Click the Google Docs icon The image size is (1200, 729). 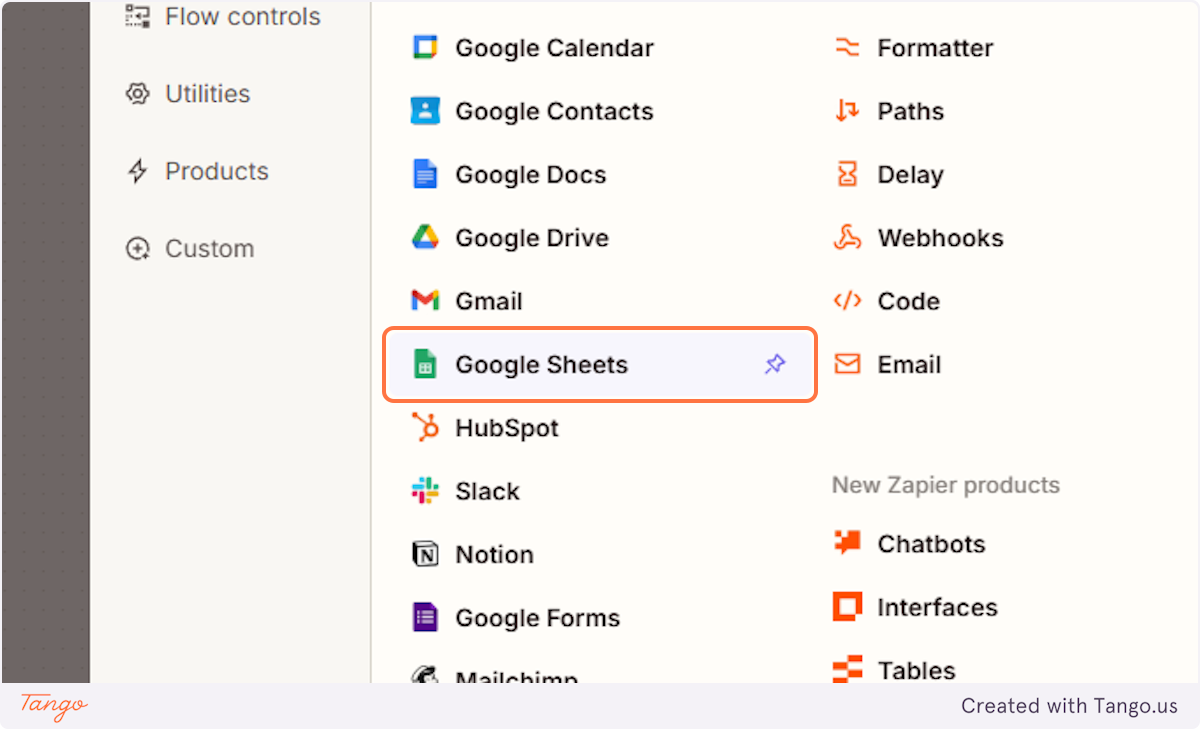coord(425,174)
